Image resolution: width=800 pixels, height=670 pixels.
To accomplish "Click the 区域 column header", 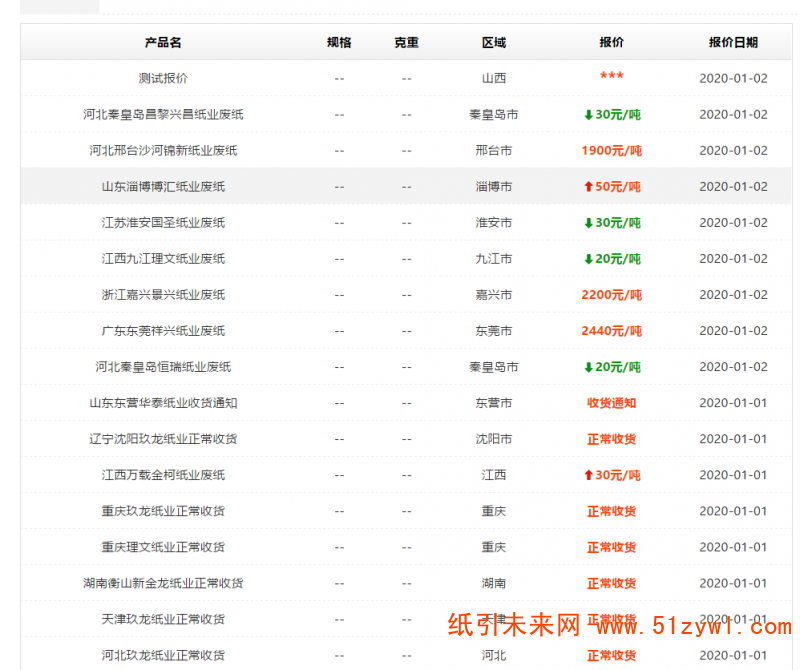I will [x=495, y=42].
